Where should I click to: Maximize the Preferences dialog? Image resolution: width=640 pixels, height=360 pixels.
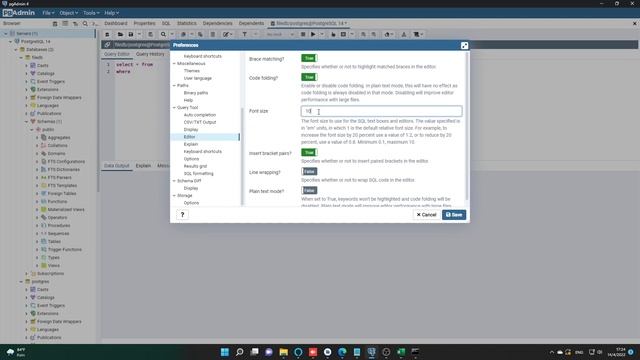[464, 45]
